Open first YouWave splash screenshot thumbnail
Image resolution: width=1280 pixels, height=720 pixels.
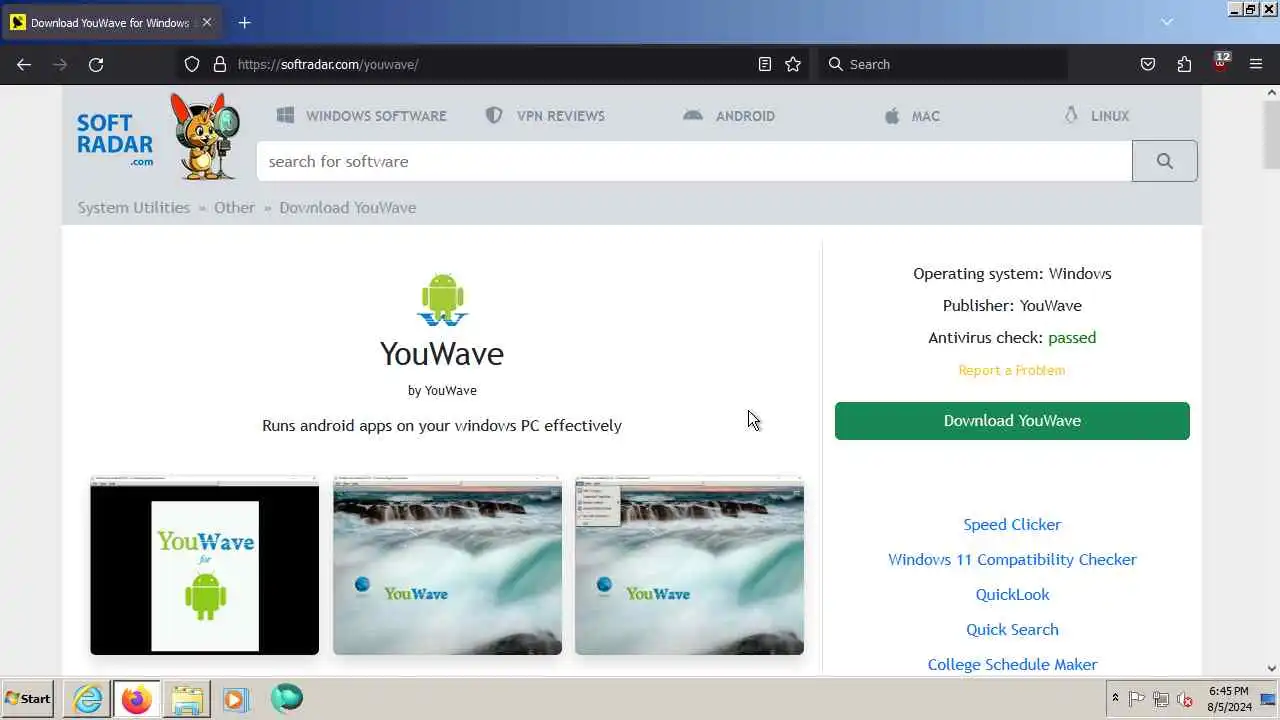[205, 566]
